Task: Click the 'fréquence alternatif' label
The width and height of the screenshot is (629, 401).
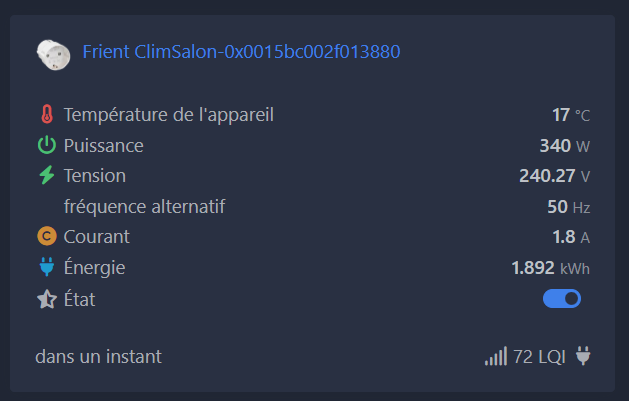Action: pyautogui.click(x=144, y=207)
